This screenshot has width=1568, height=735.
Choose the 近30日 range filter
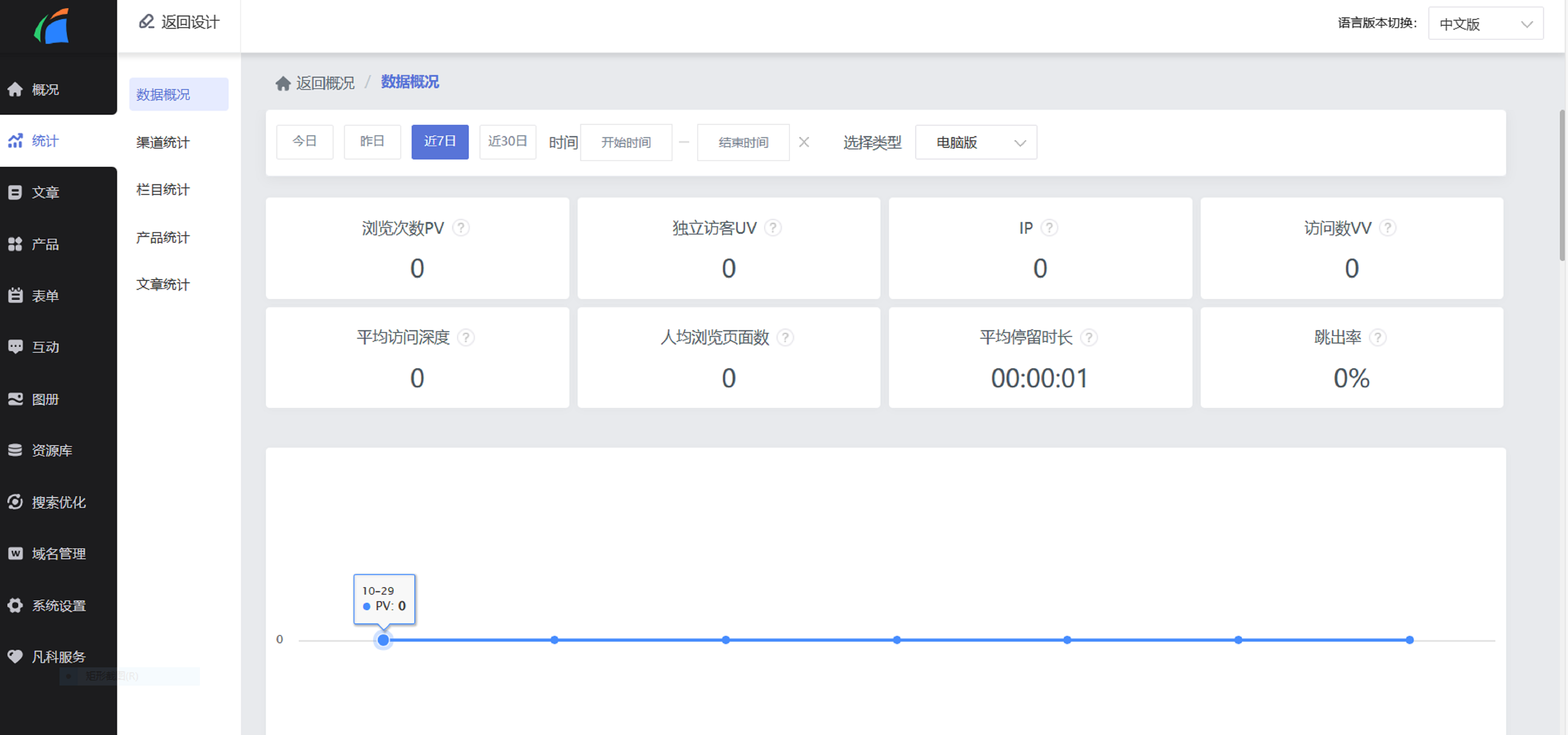click(507, 142)
